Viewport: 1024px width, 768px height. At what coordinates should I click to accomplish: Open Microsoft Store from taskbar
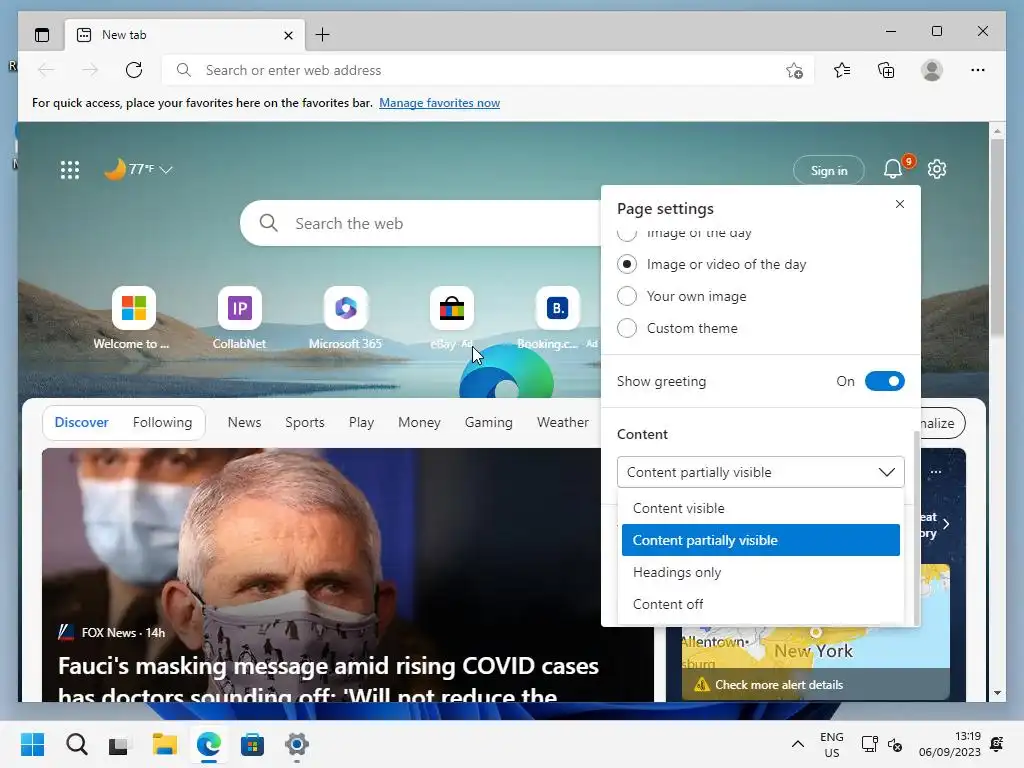252,744
